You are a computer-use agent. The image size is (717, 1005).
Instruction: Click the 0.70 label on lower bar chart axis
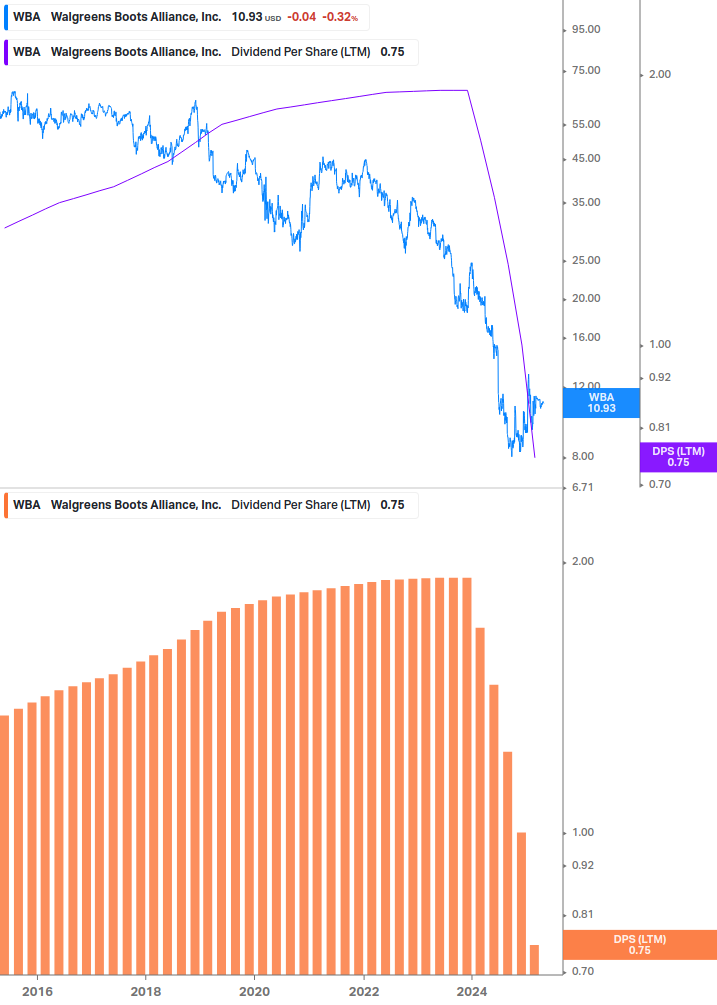pyautogui.click(x=583, y=971)
